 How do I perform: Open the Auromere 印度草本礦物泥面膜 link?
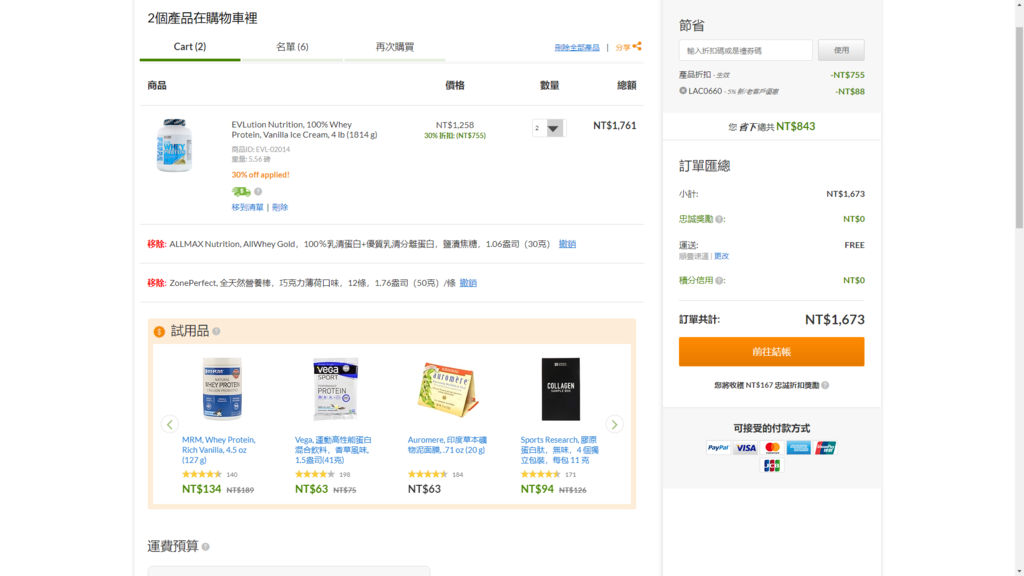447,445
